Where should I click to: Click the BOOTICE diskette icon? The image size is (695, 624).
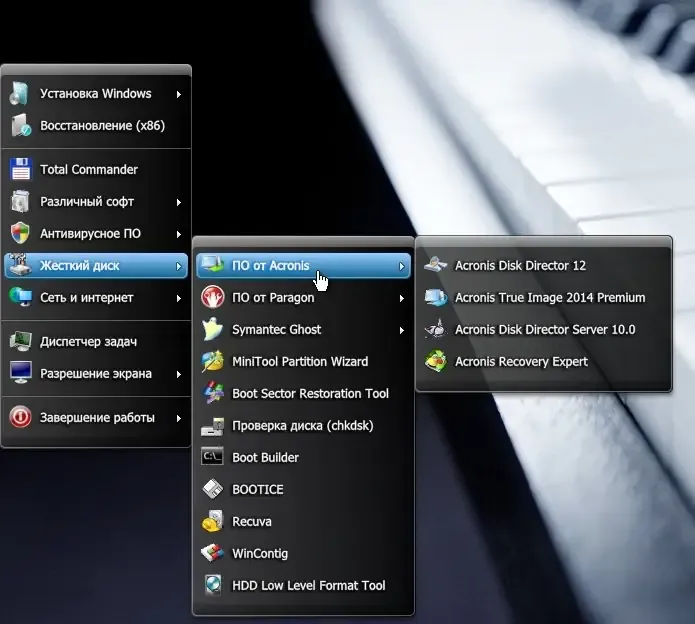213,489
